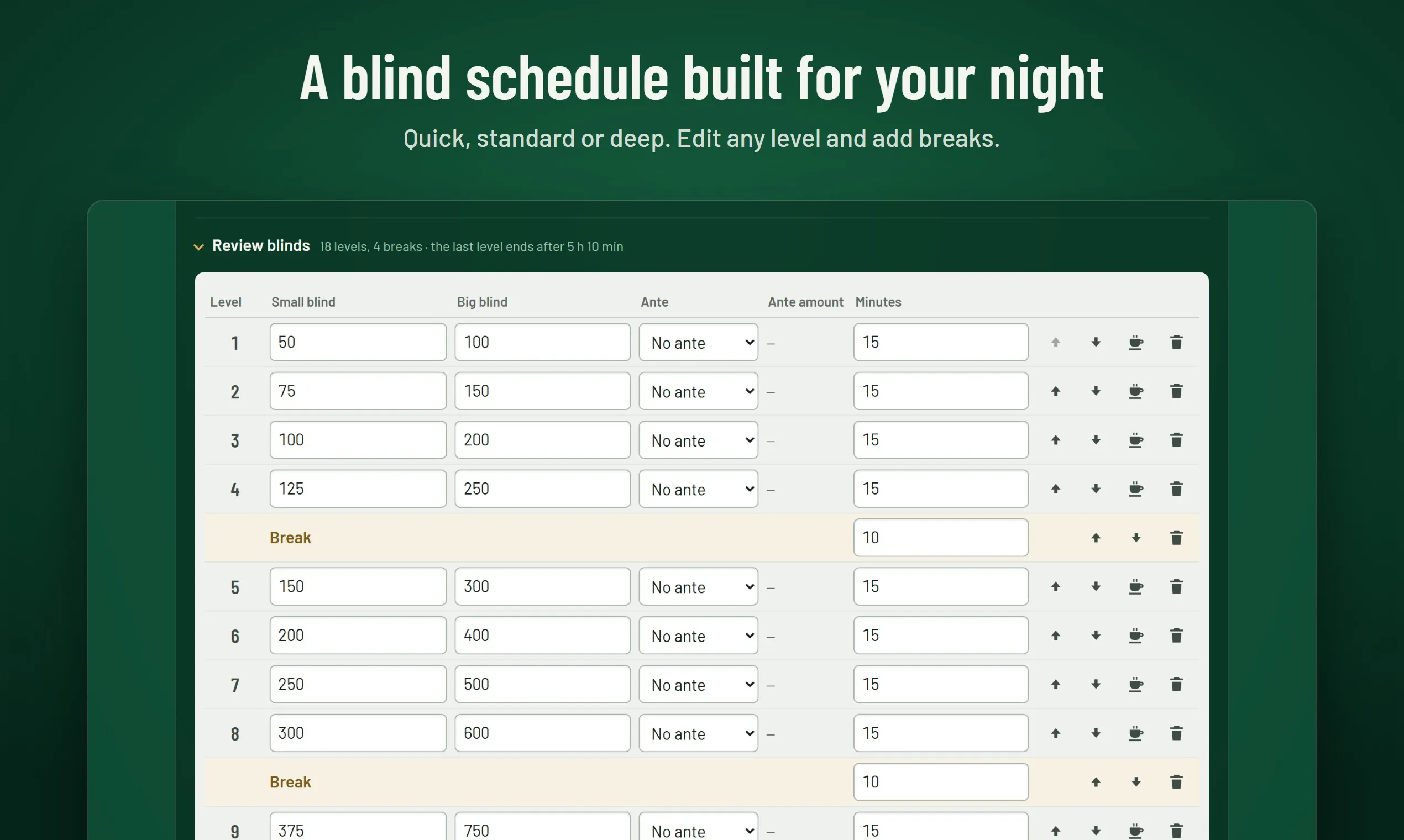Edit the big blind 150 field for level 2
1404x840 pixels.
(x=542, y=391)
